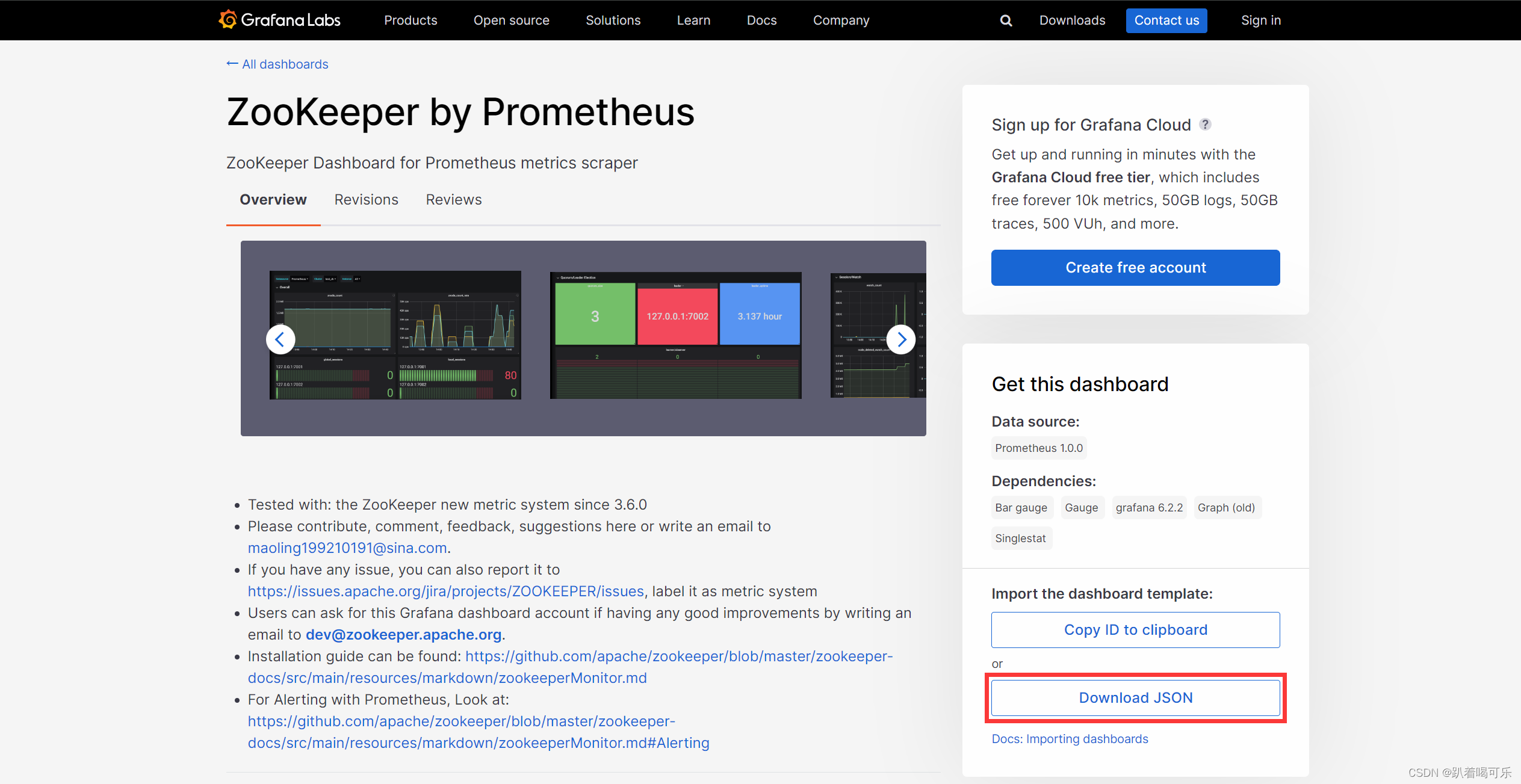Expand the Open source navigation dropdown
1521x784 pixels.
(x=512, y=20)
